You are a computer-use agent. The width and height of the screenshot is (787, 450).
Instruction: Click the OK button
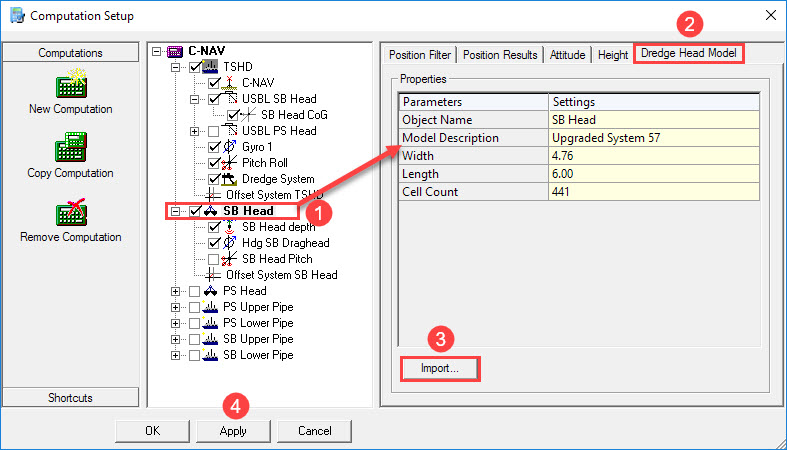153,431
